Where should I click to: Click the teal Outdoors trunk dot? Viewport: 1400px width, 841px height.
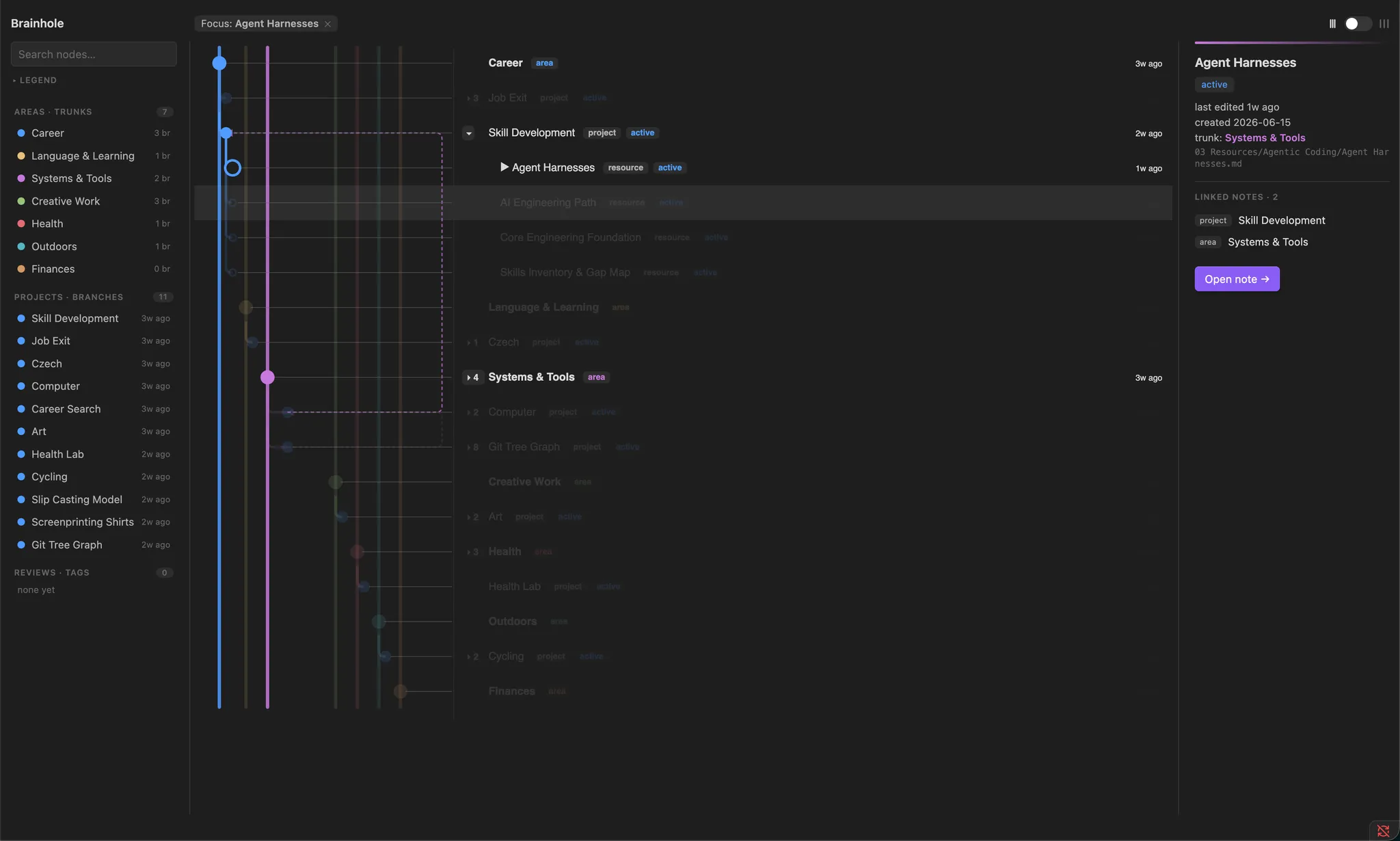(x=21, y=246)
